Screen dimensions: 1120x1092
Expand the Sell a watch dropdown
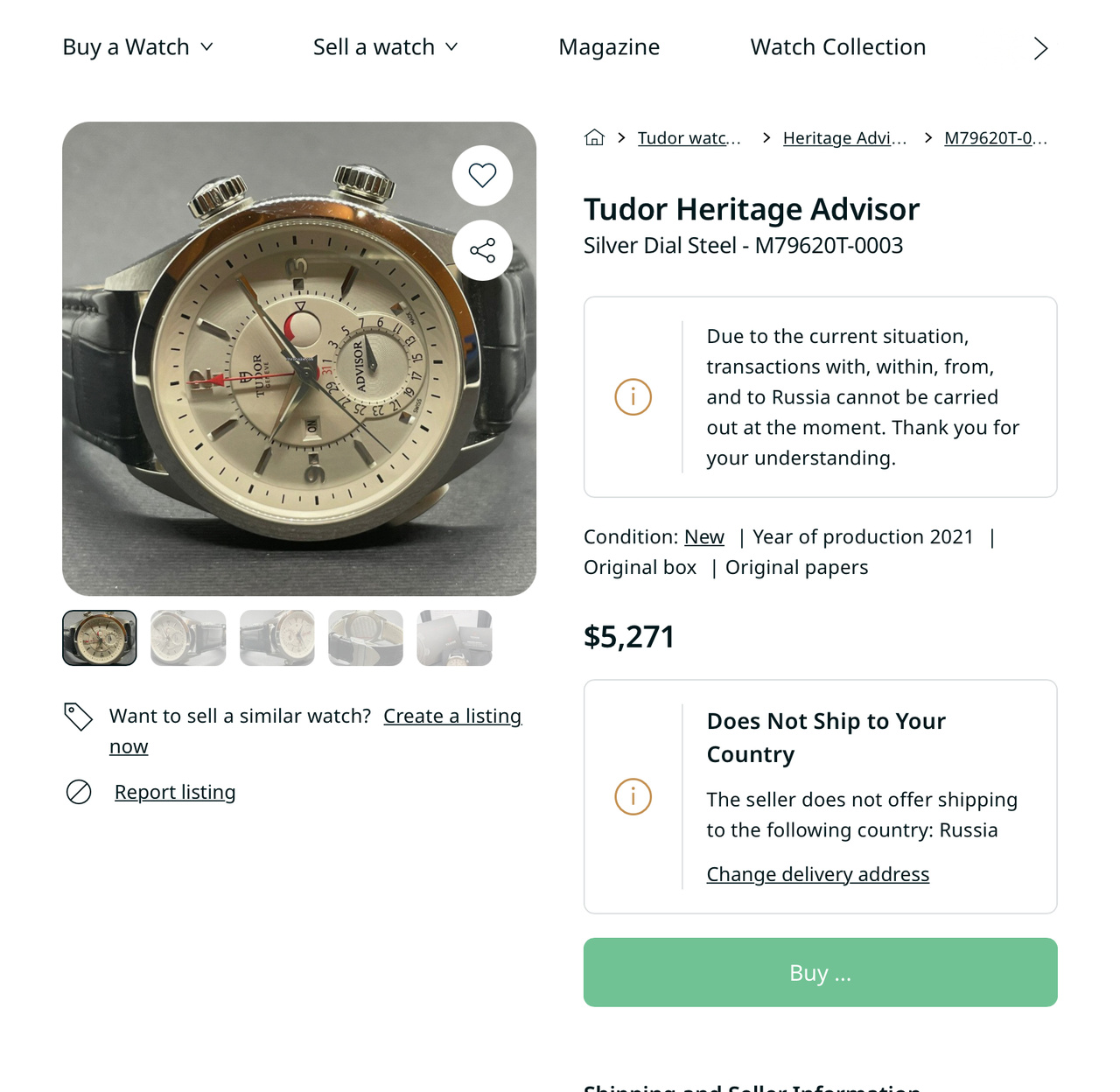coord(385,47)
